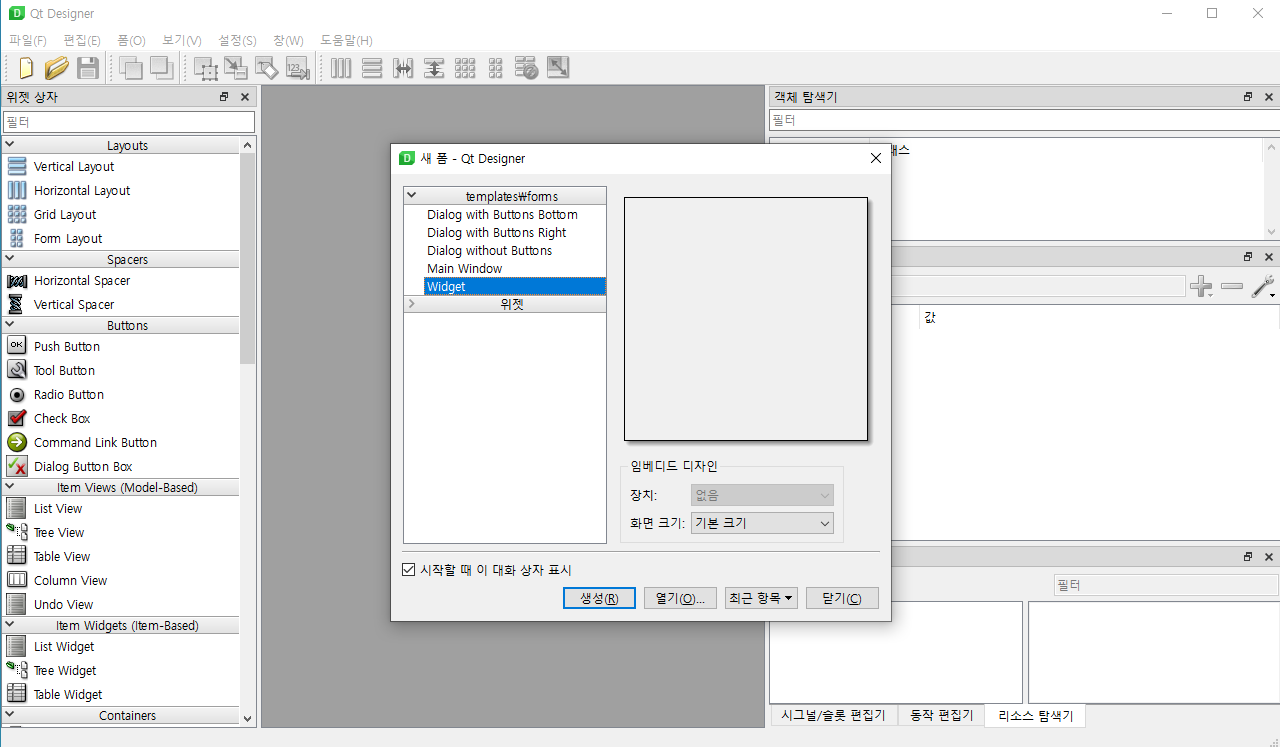Screen dimensions: 1280x747
Task: Click the New form toolbar icon
Action: click(x=27, y=68)
